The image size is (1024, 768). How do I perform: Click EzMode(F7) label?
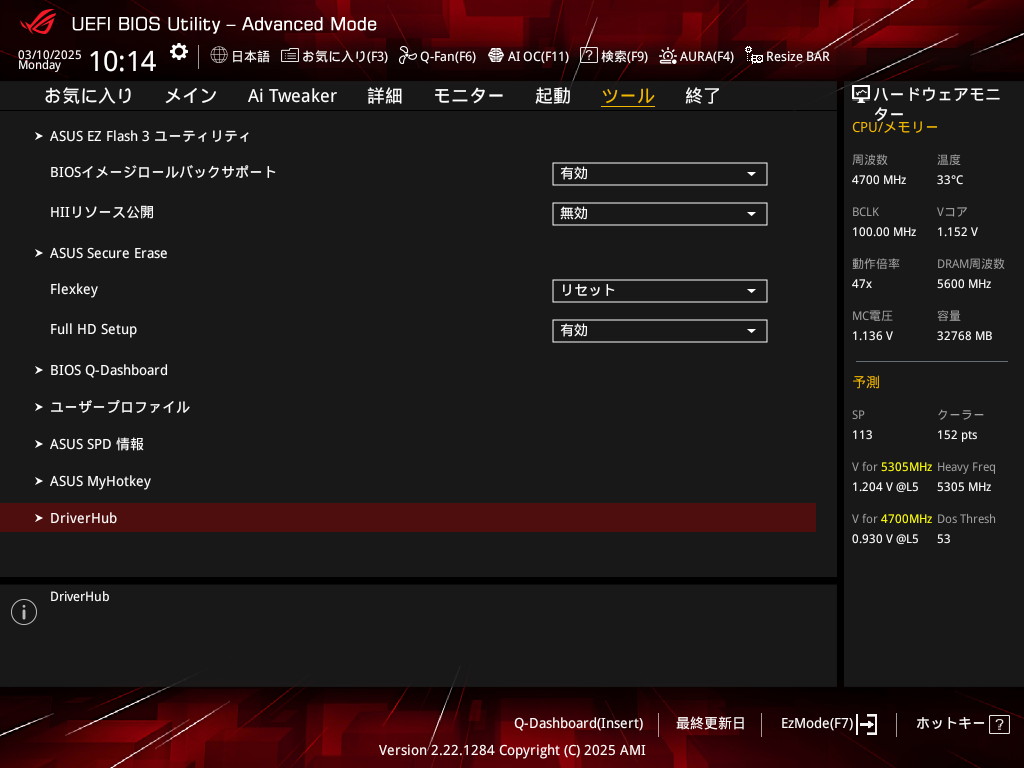(817, 724)
